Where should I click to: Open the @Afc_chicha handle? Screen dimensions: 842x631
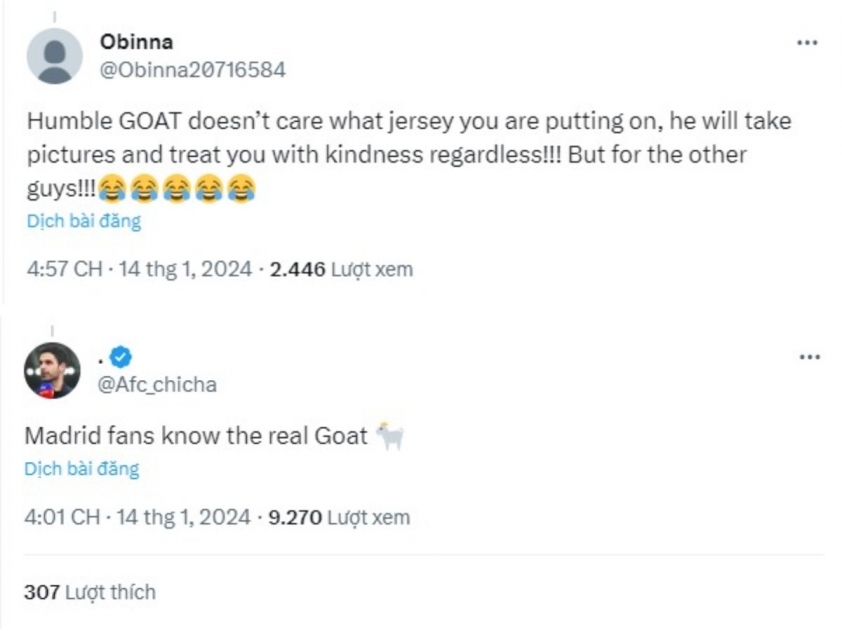pyautogui.click(x=157, y=385)
